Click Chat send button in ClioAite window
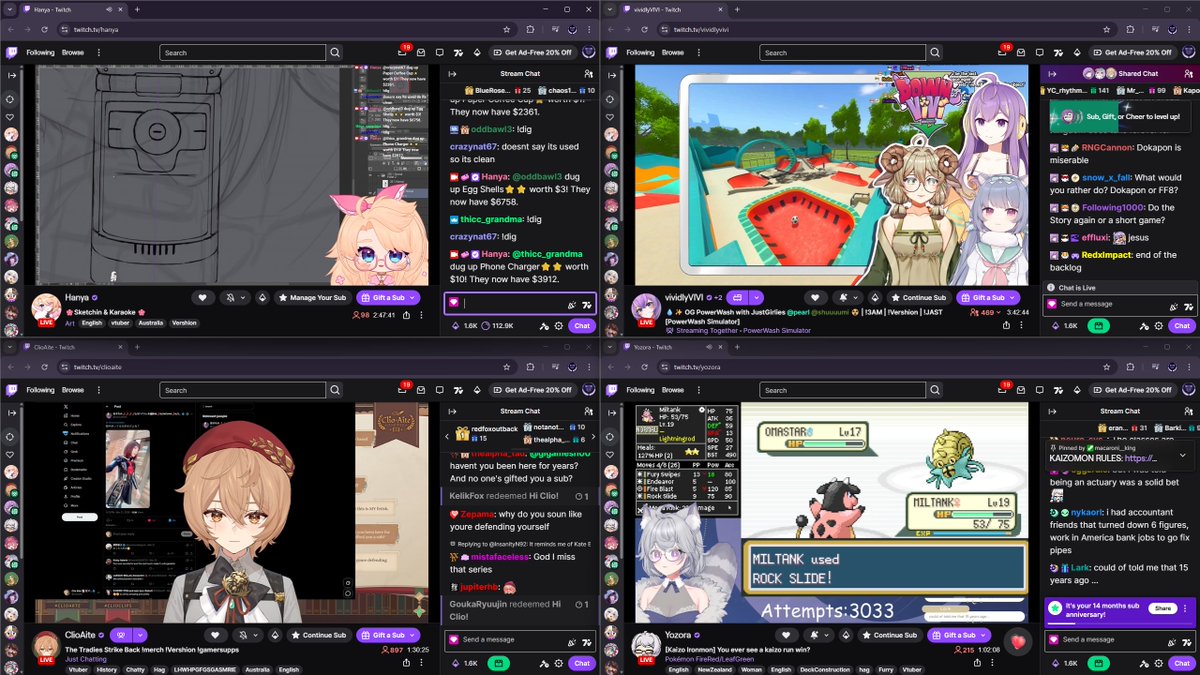Screen dimensions: 1200x675 582,663
